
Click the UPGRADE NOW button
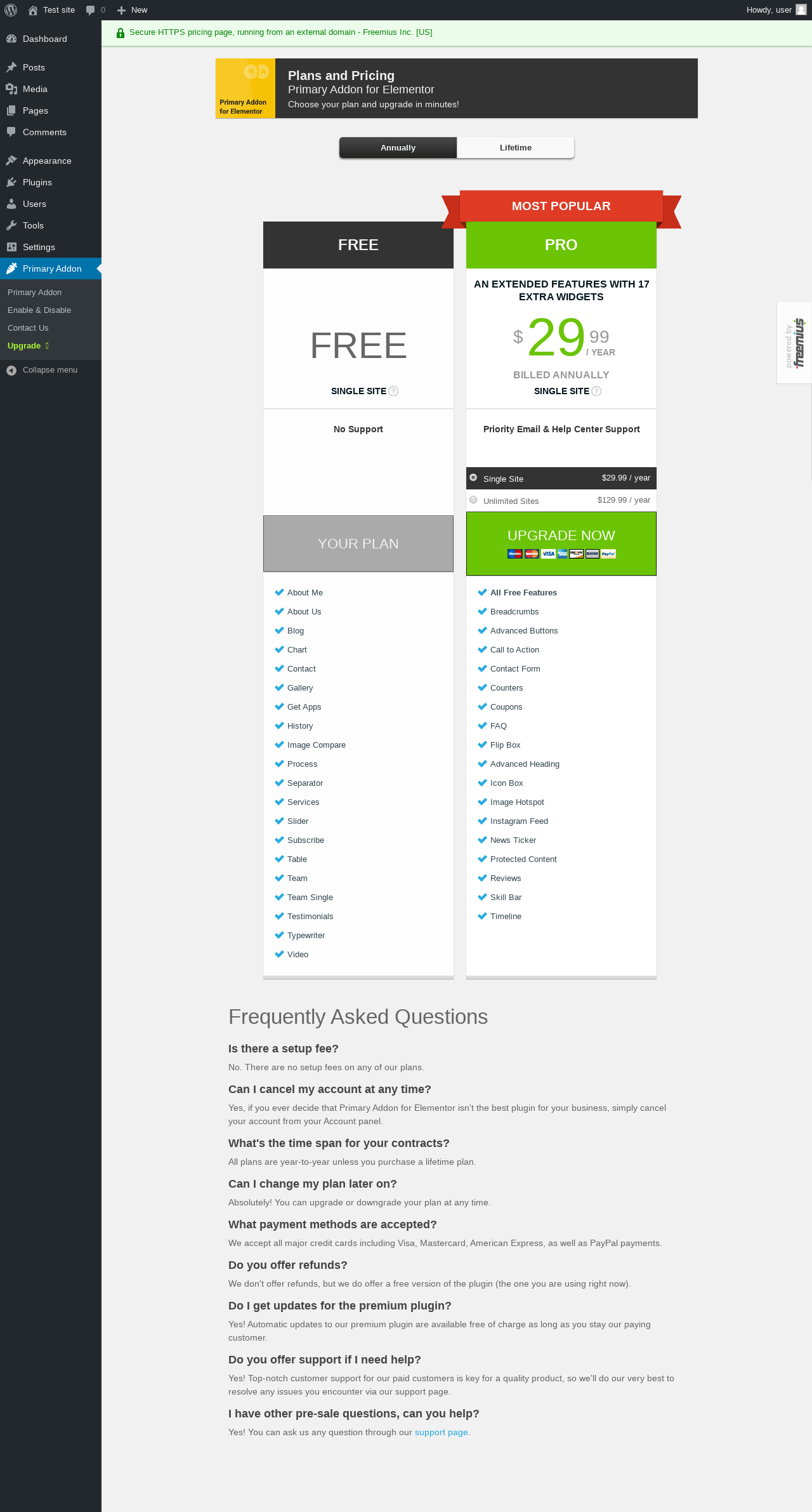click(x=561, y=543)
